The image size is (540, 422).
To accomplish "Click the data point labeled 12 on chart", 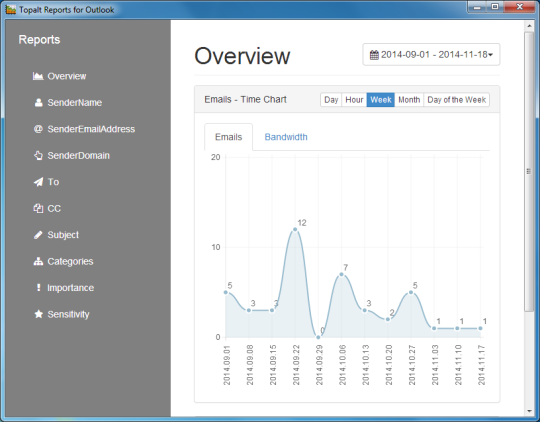I will coord(295,229).
